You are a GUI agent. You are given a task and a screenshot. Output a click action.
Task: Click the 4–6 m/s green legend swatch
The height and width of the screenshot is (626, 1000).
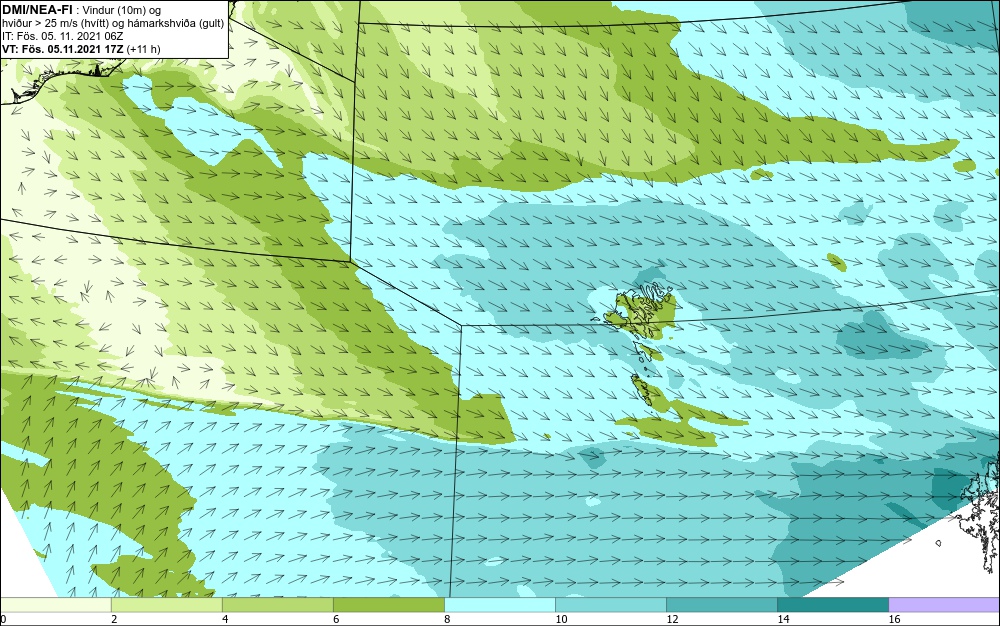[x=277, y=604]
